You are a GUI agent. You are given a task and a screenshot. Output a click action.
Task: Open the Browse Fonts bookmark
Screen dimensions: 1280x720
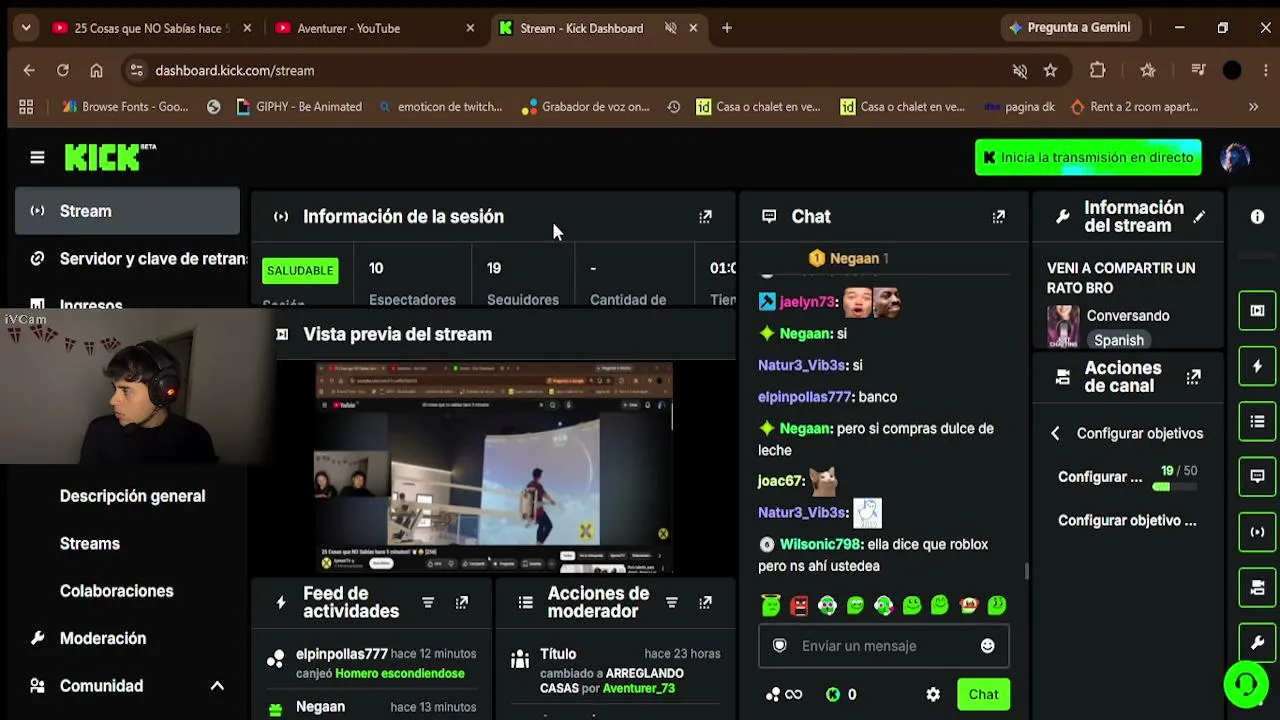coord(125,107)
